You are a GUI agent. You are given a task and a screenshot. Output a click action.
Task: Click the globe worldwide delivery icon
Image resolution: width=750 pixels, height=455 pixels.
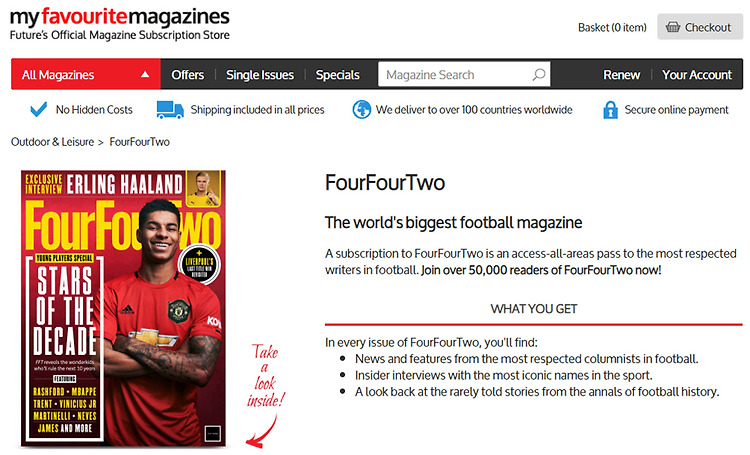pyautogui.click(x=362, y=110)
